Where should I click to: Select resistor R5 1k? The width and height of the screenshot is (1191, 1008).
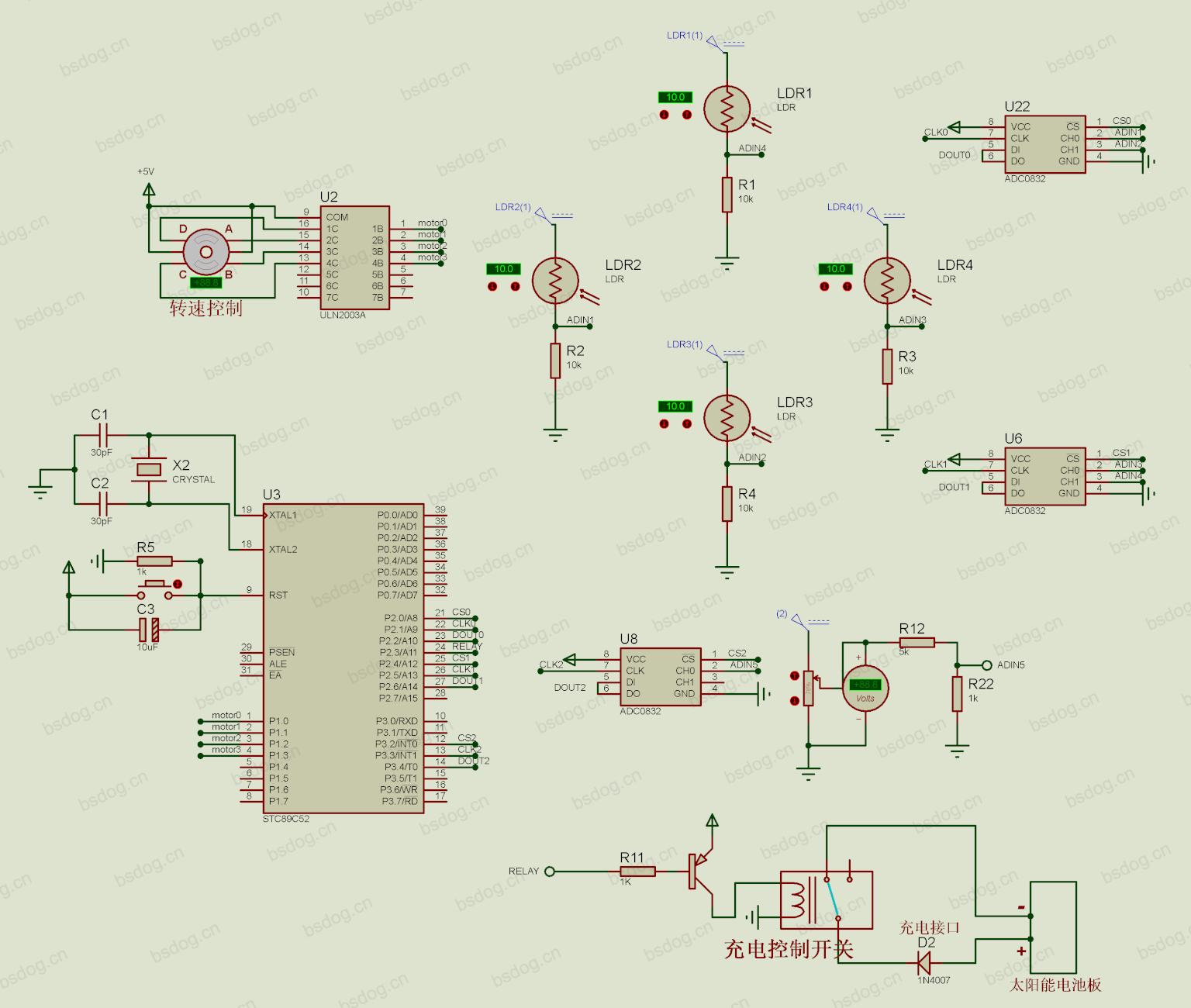click(x=154, y=561)
